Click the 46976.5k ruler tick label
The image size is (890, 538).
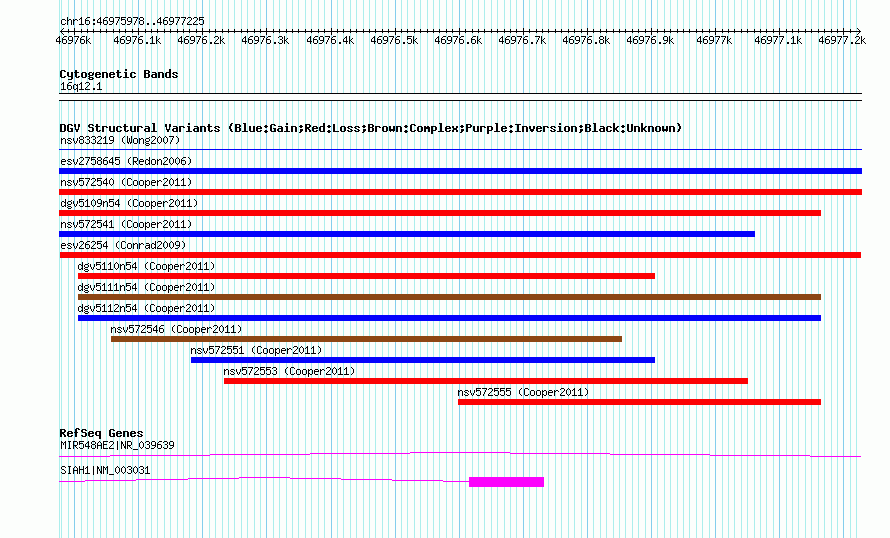394,40
